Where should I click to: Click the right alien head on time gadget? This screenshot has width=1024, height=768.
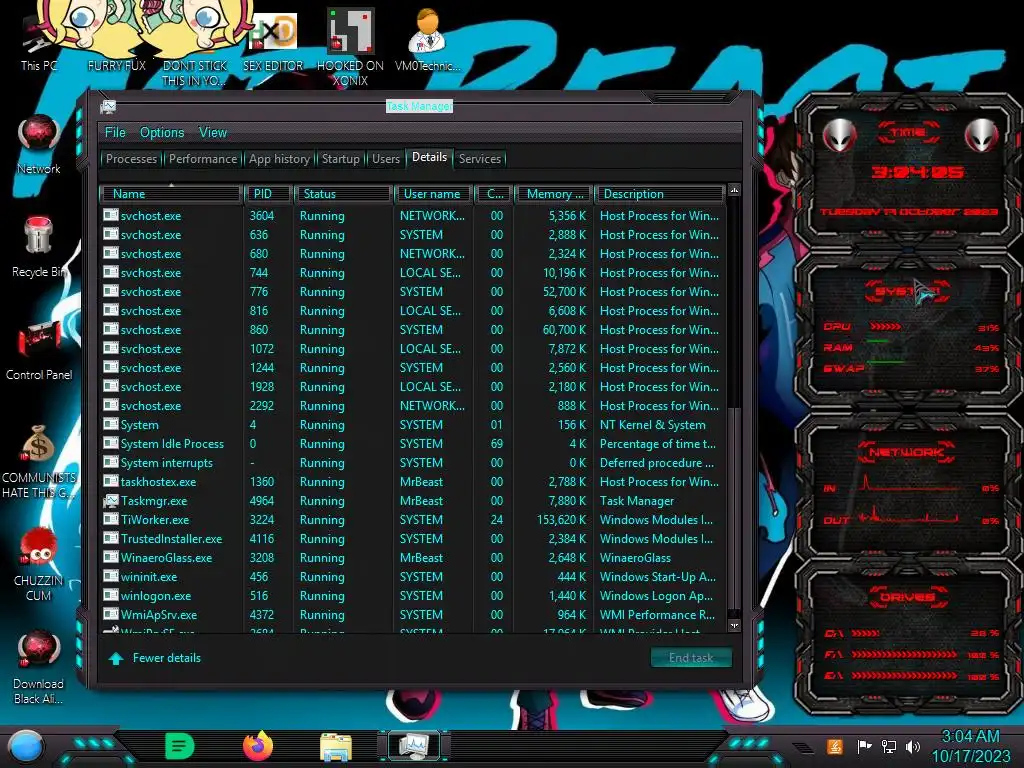(982, 135)
